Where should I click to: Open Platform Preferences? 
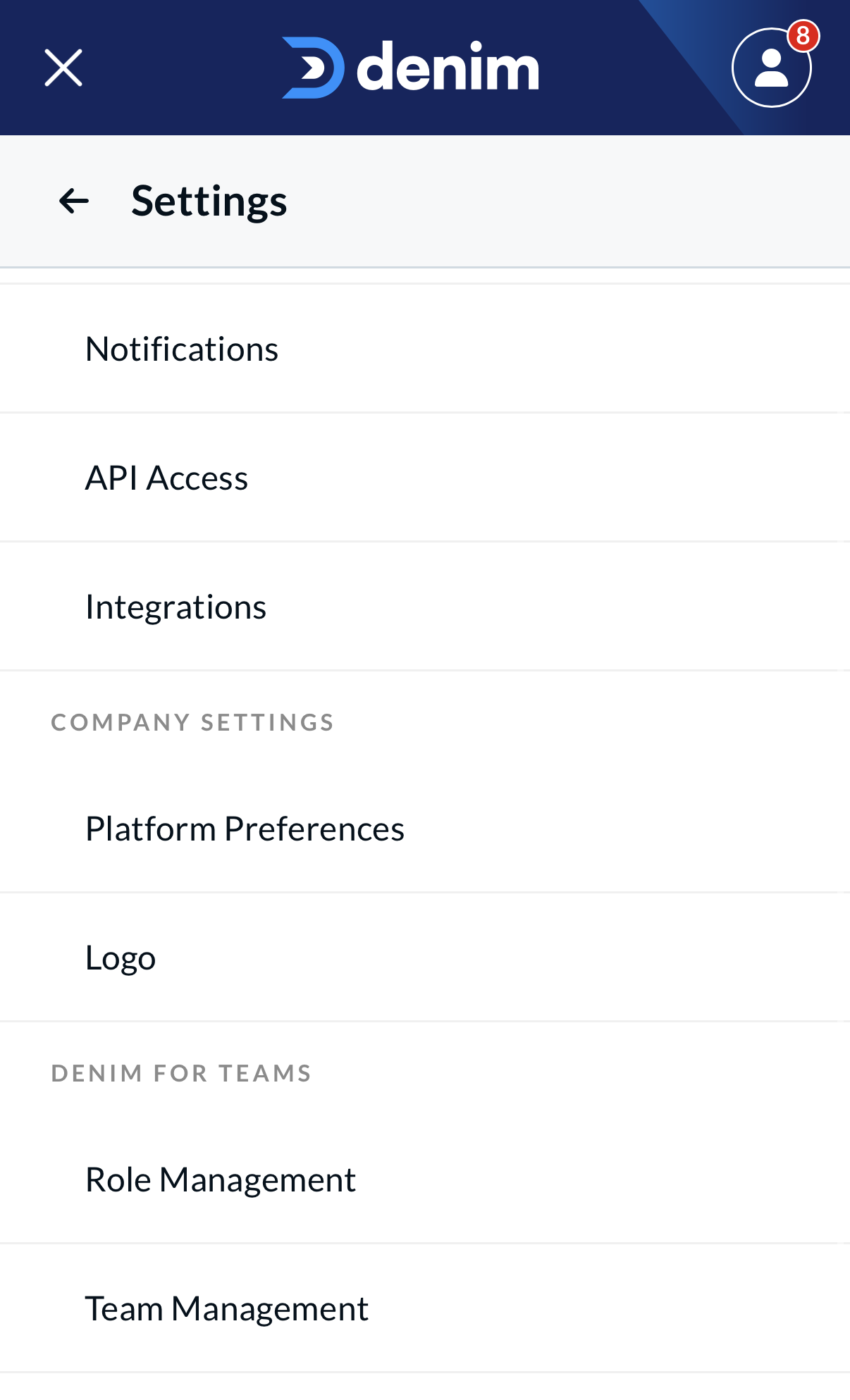coord(245,829)
